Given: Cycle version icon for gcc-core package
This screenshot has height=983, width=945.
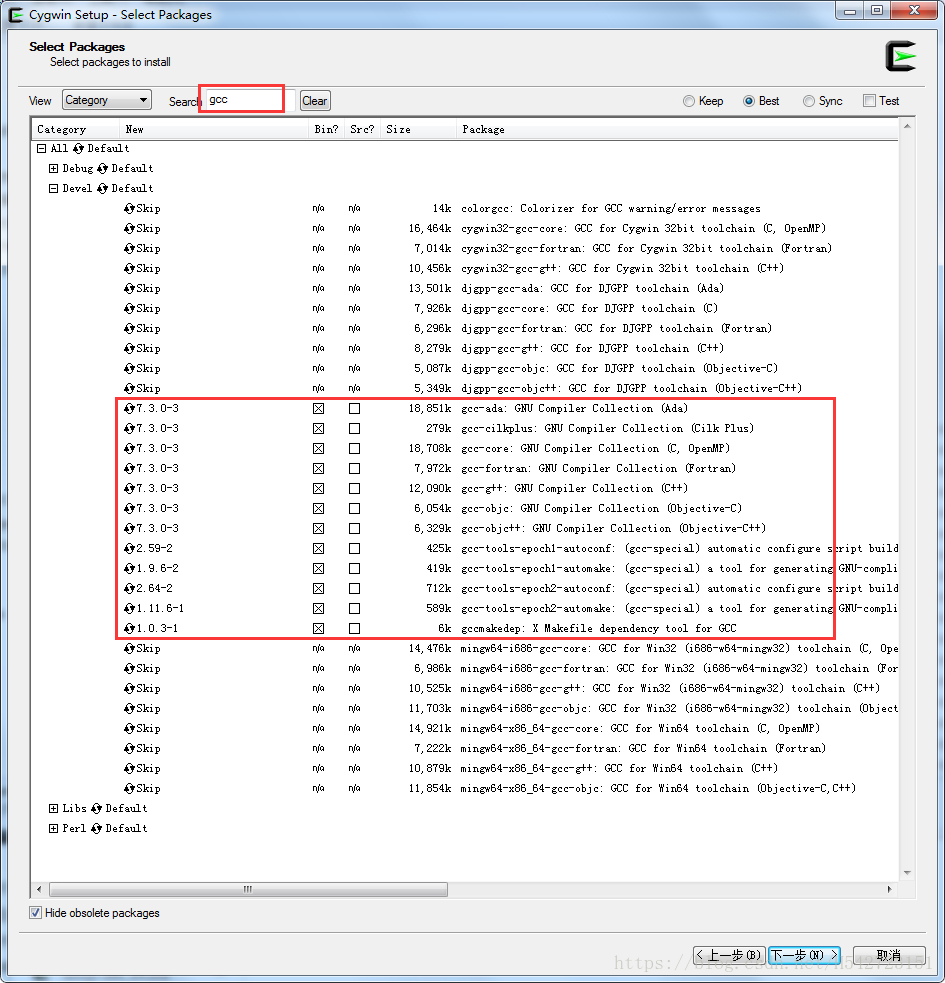Looking at the screenshot, I should (x=129, y=448).
